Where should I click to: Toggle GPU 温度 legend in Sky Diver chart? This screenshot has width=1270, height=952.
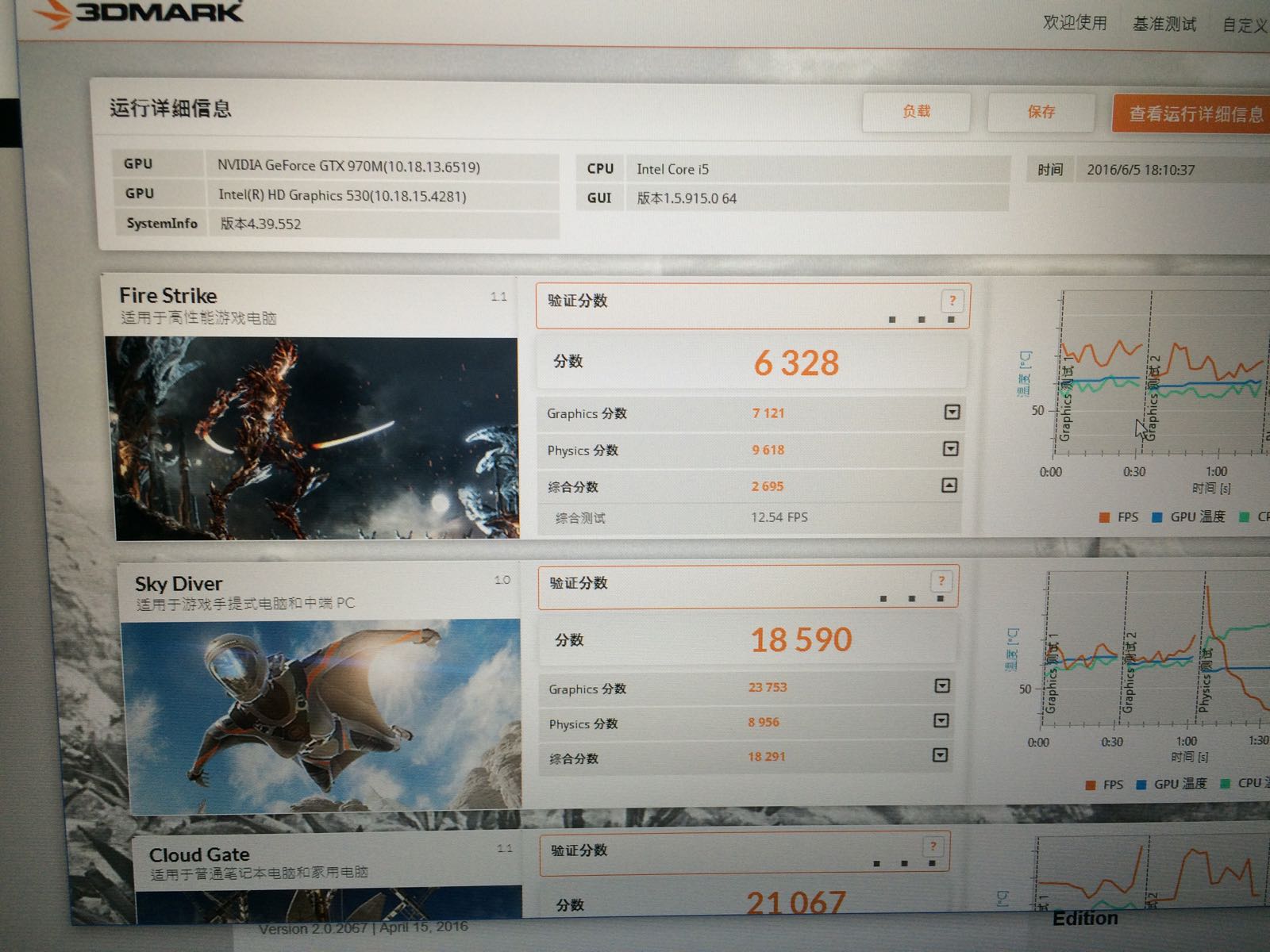[x=1172, y=784]
